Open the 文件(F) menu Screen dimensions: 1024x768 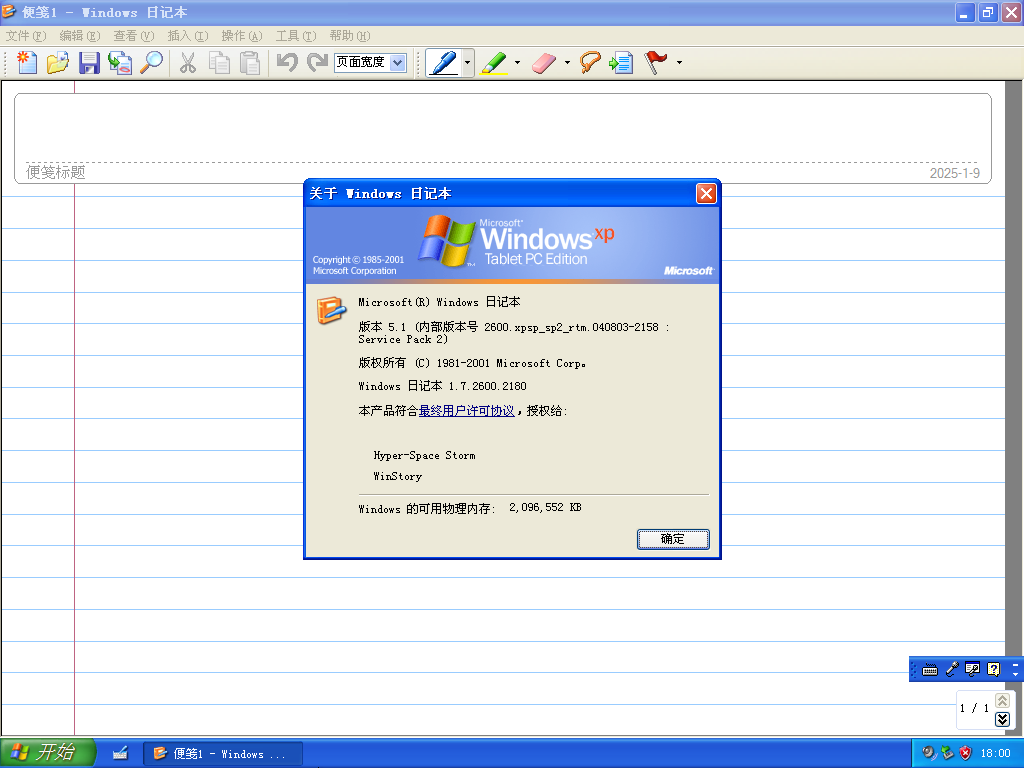(26, 36)
